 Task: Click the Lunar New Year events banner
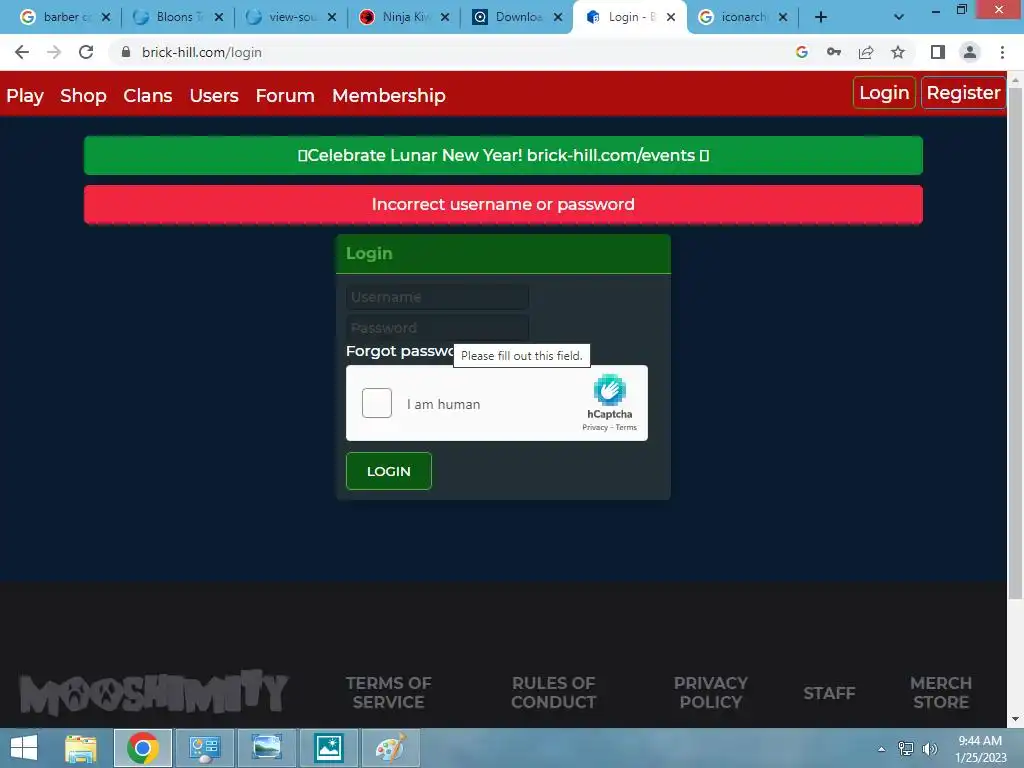tap(503, 155)
